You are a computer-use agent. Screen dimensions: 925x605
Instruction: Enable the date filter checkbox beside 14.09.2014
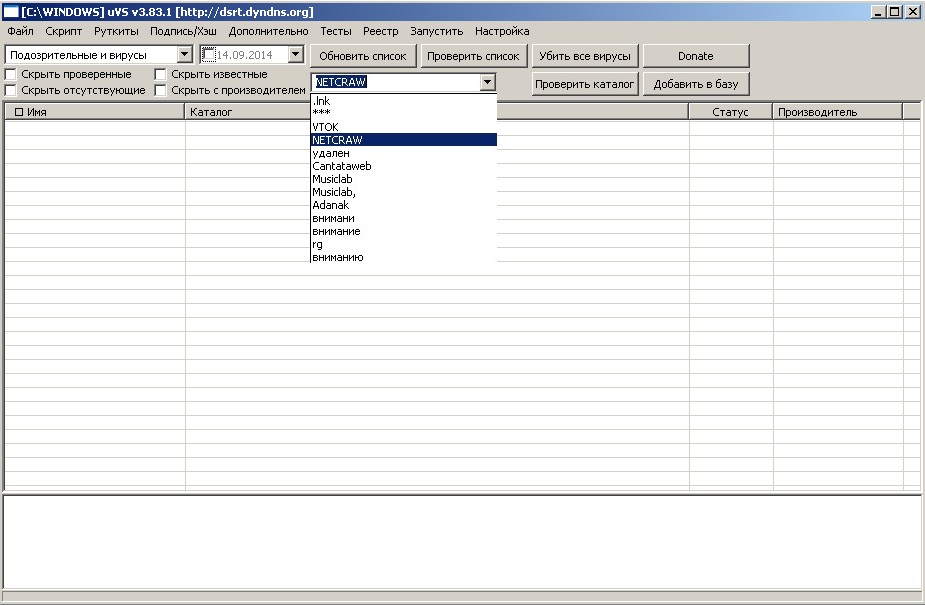208,55
